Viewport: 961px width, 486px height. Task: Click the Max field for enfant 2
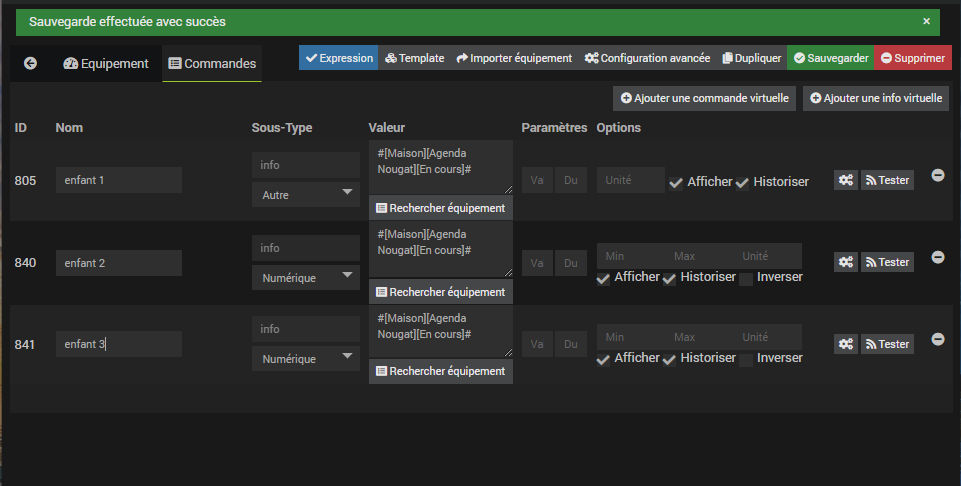click(x=699, y=256)
